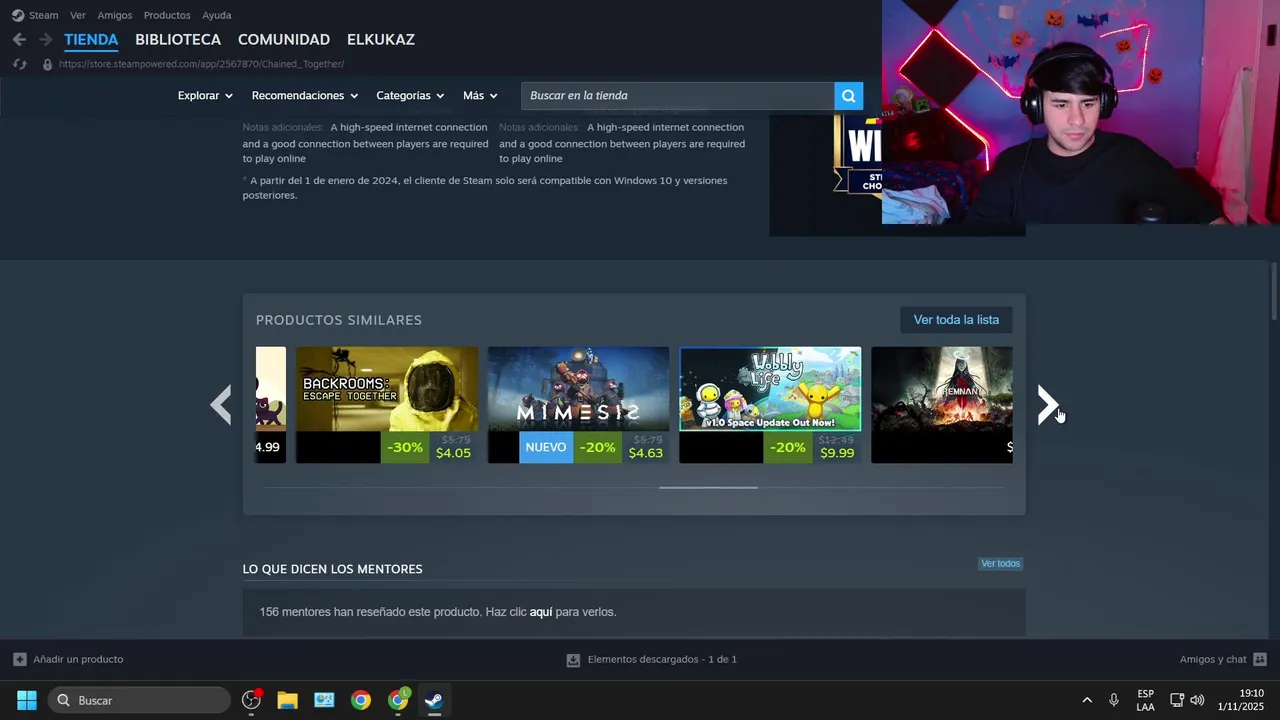
Task: Click the $4.63 price on MIMESIS
Action: pyautogui.click(x=645, y=453)
